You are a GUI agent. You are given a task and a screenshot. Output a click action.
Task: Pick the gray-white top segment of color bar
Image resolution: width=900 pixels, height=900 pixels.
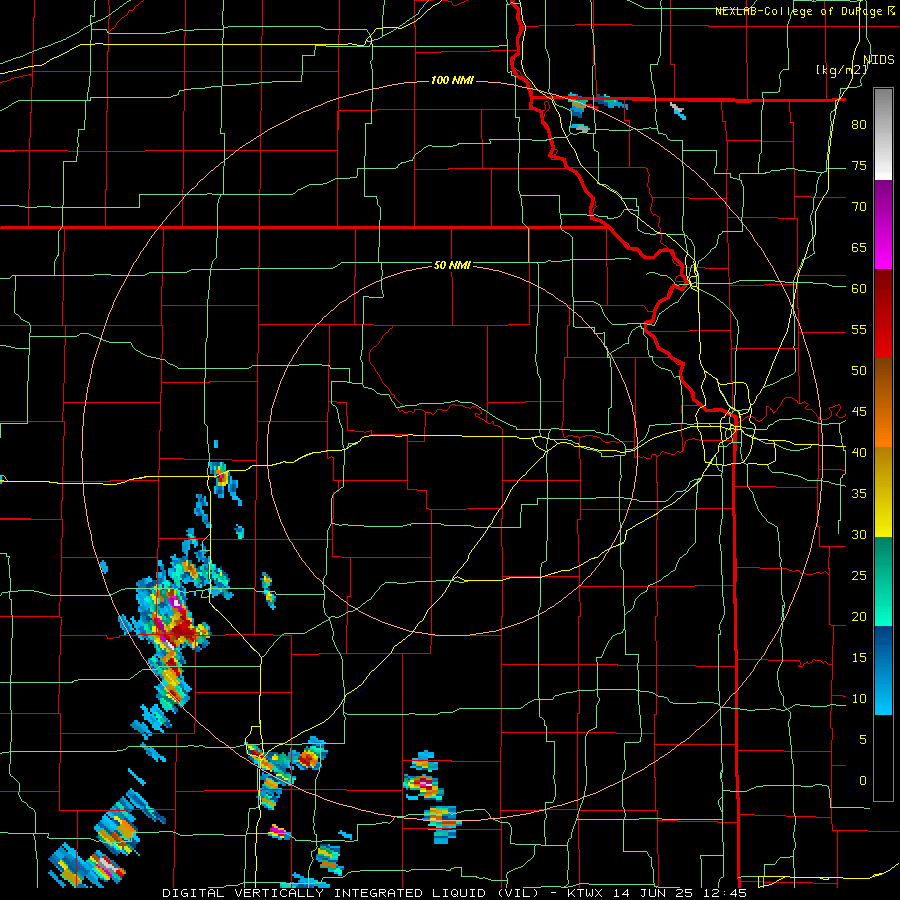[883, 134]
